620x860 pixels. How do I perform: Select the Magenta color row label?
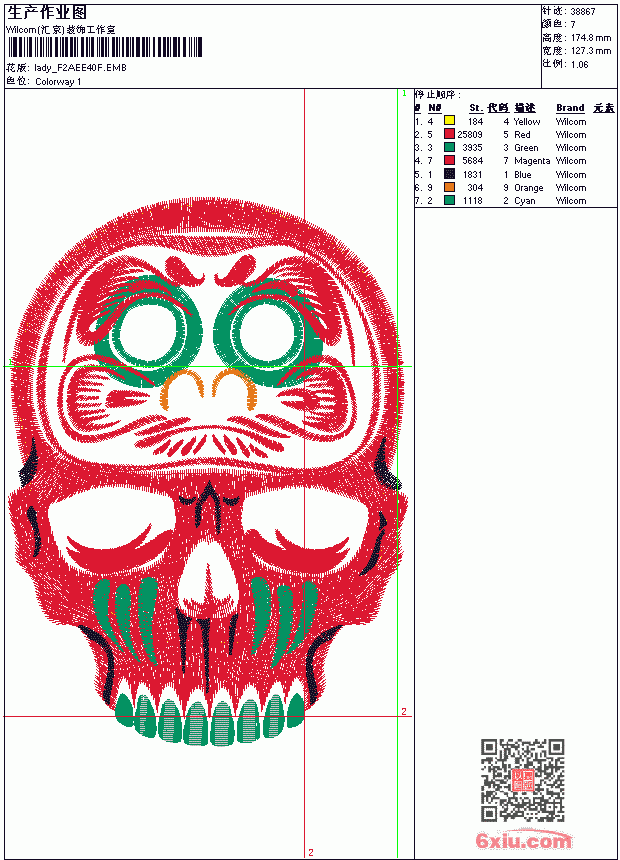pos(532,161)
